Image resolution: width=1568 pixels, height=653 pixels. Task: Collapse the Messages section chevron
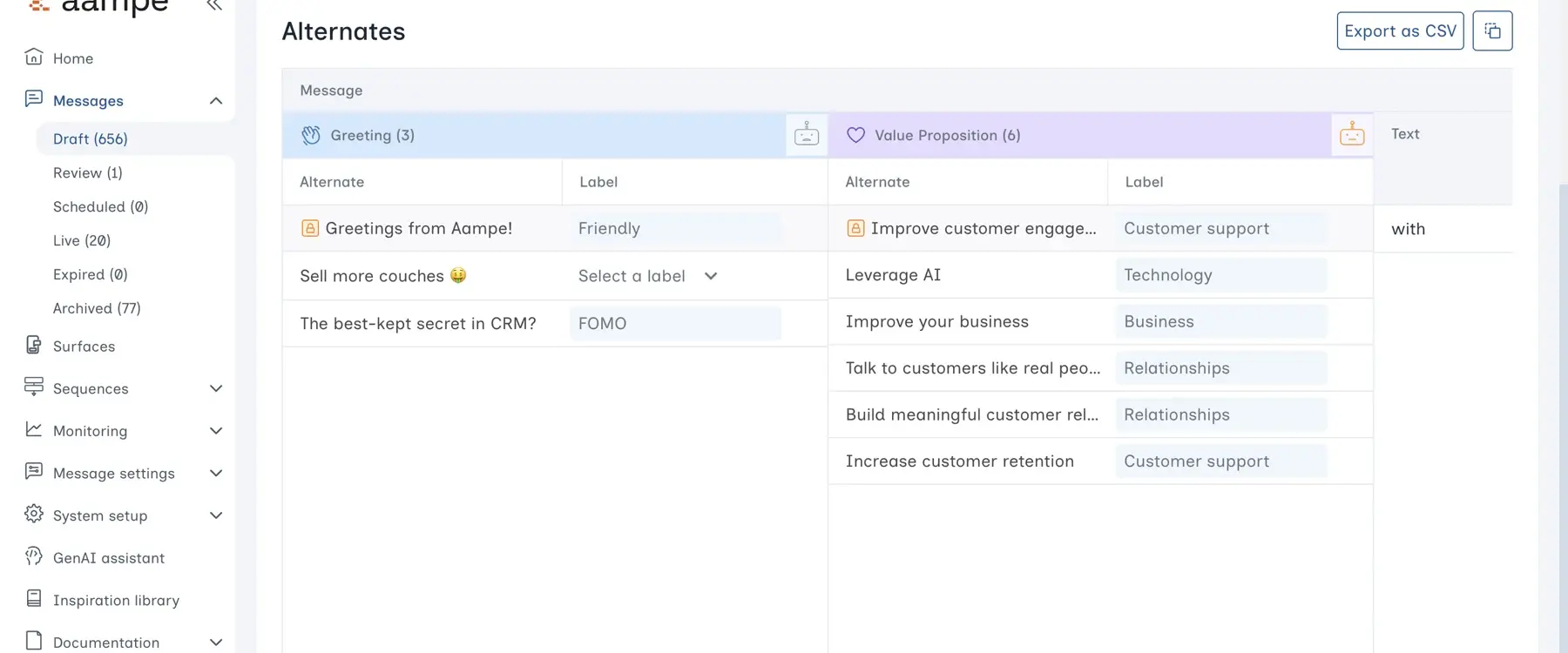(216, 101)
